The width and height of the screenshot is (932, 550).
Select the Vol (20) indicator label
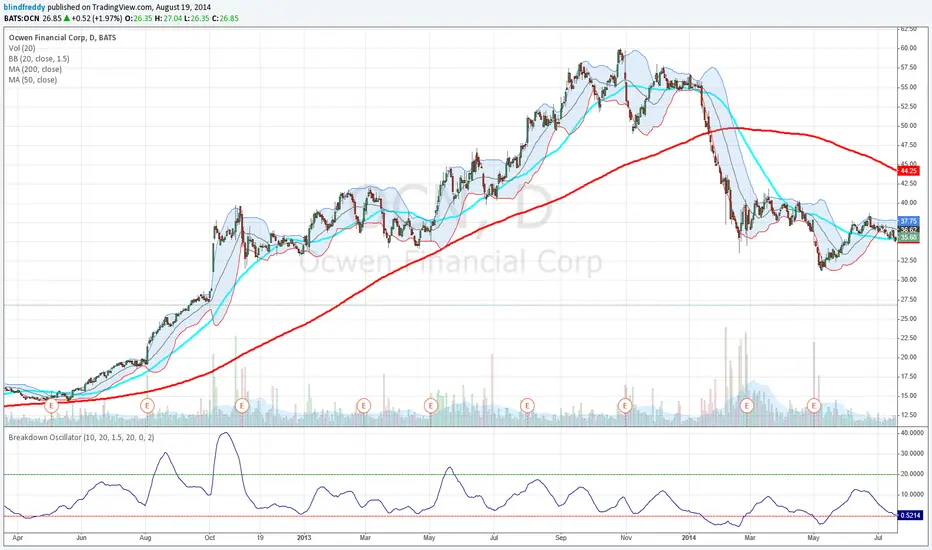coord(22,48)
